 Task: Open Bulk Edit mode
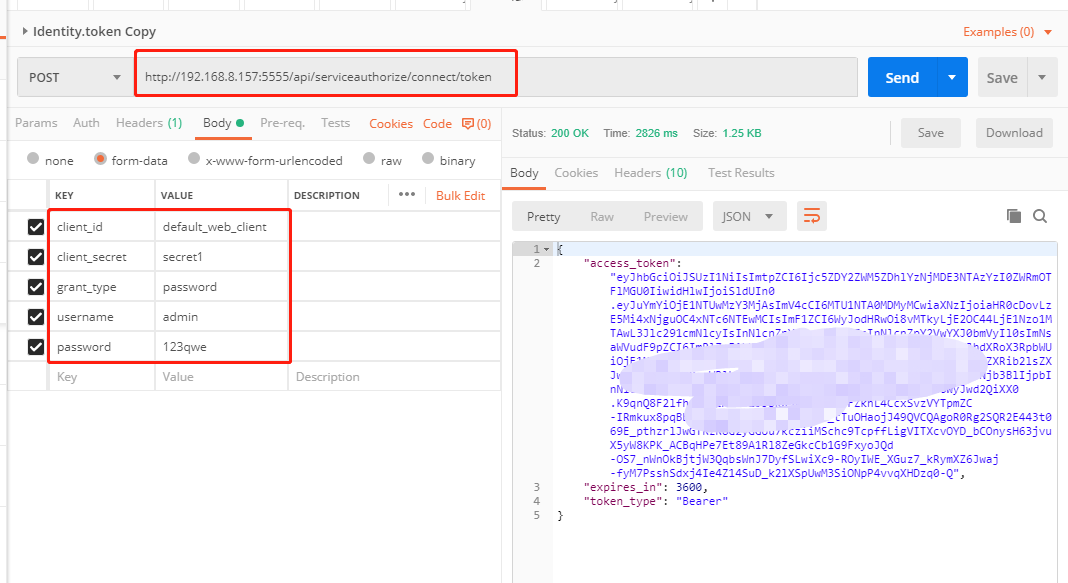460,195
